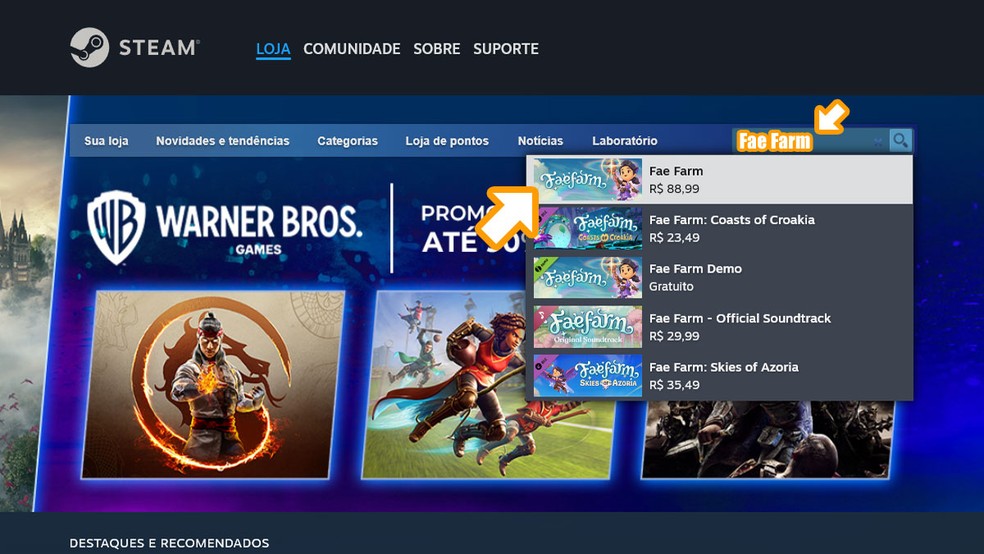984x554 pixels.
Task: Click the Fae Farm base game thumbnail
Action: tap(587, 179)
